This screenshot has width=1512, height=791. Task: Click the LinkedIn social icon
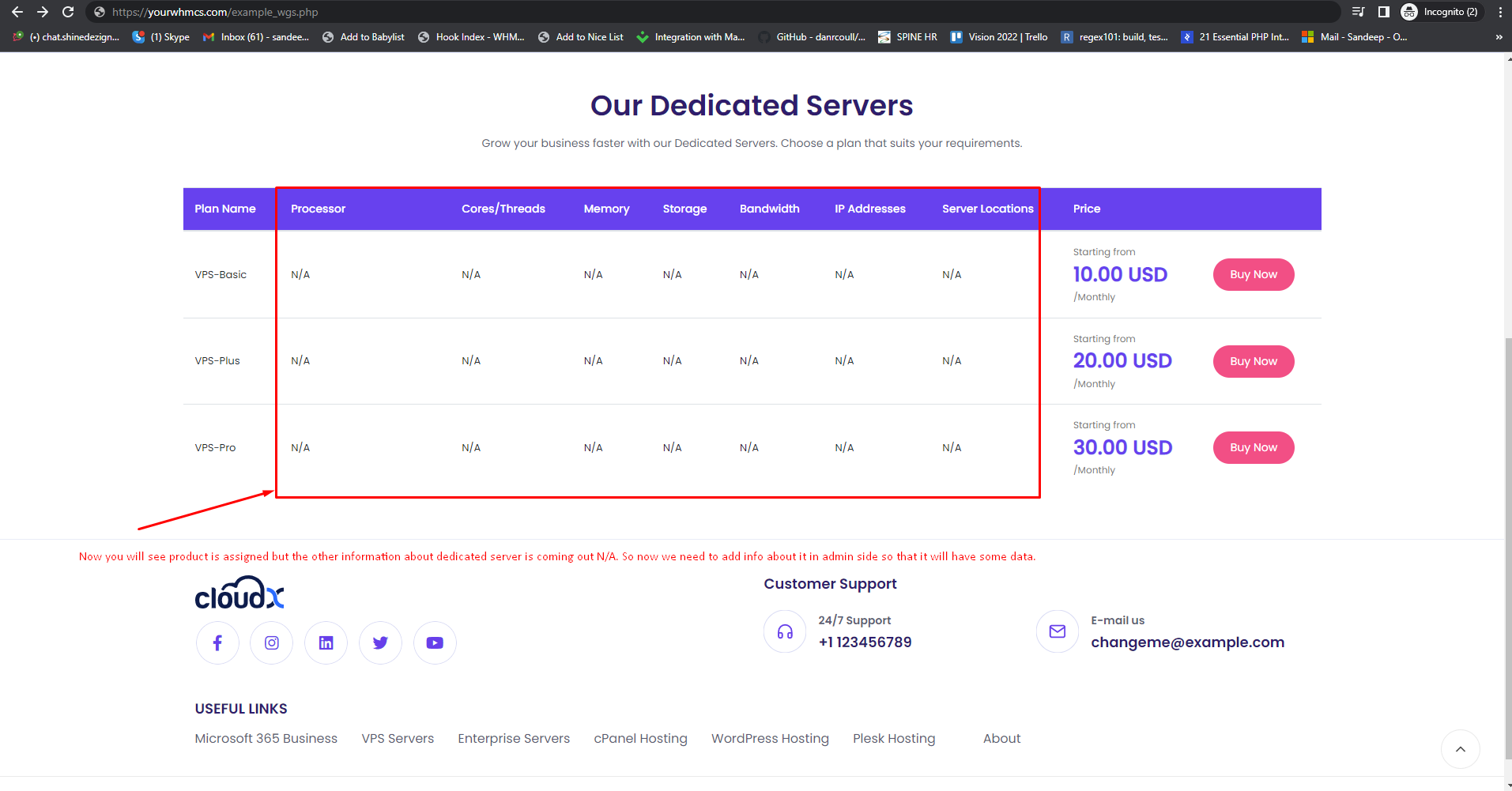[x=326, y=642]
